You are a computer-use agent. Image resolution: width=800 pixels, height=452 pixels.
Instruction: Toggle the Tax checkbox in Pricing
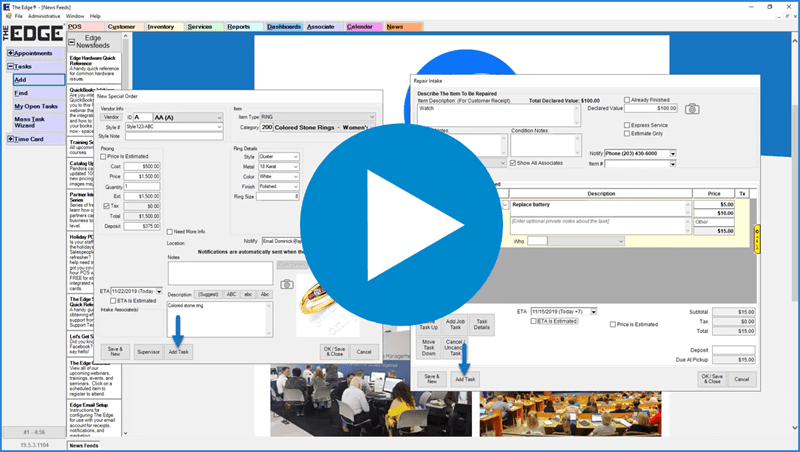(107, 206)
